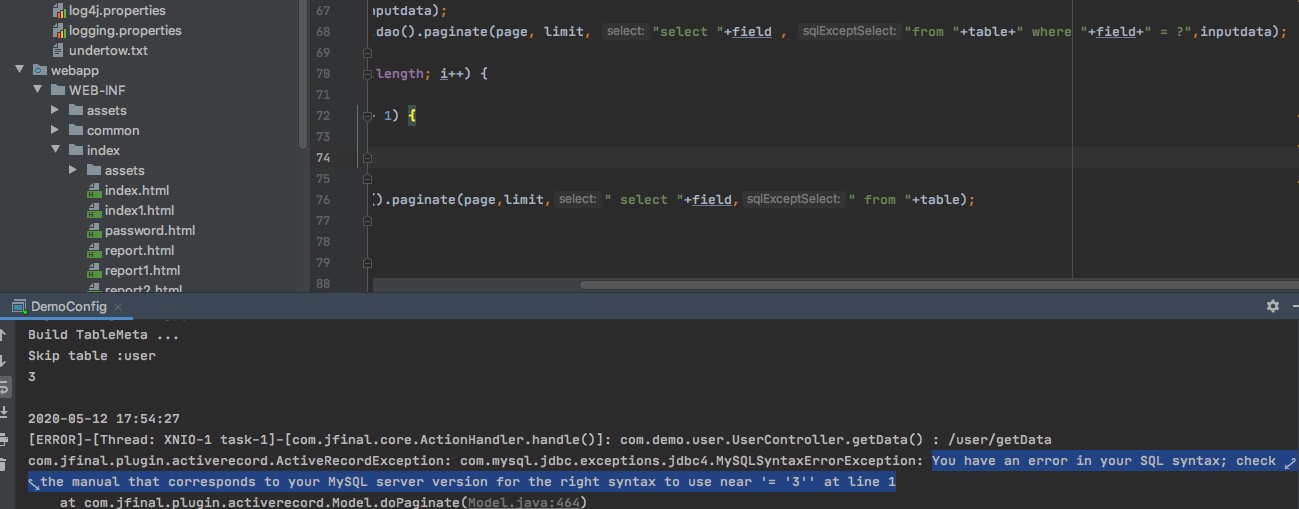Click on line number 74 in gutter
The width and height of the screenshot is (1299, 509).
(x=322, y=158)
